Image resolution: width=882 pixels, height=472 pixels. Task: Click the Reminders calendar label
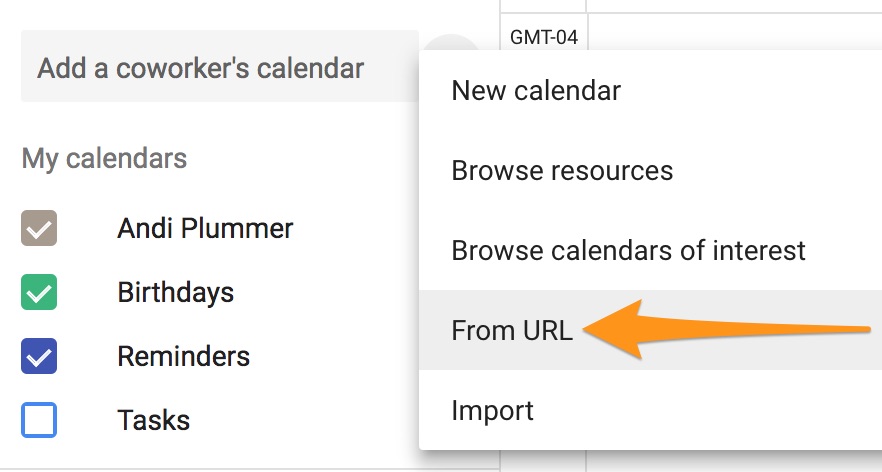(x=183, y=357)
